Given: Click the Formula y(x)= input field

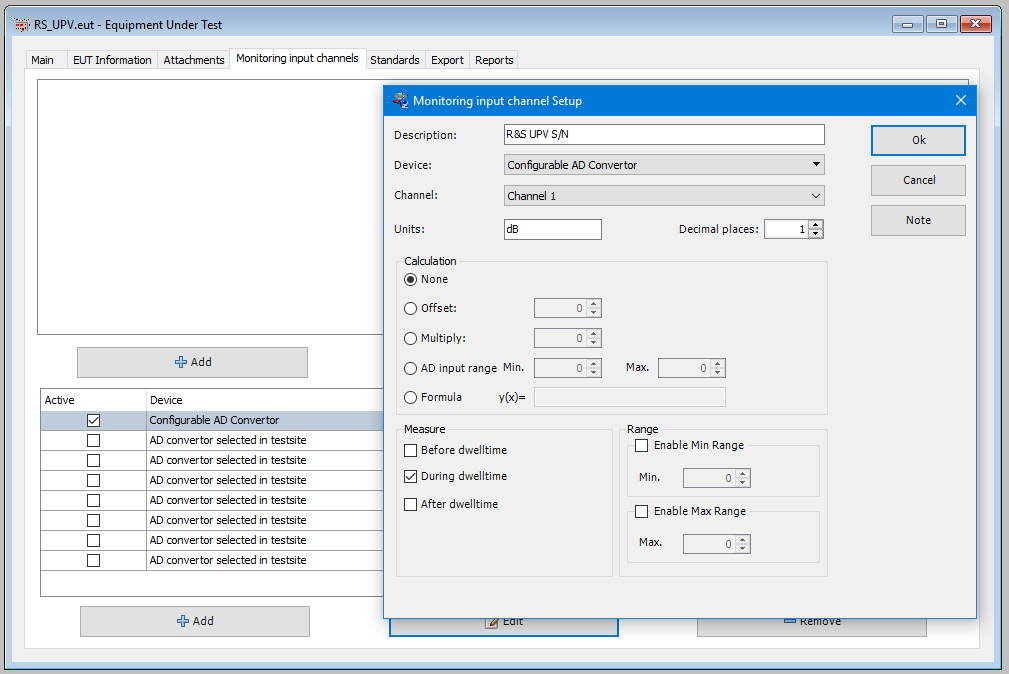Looking at the screenshot, I should coord(630,397).
